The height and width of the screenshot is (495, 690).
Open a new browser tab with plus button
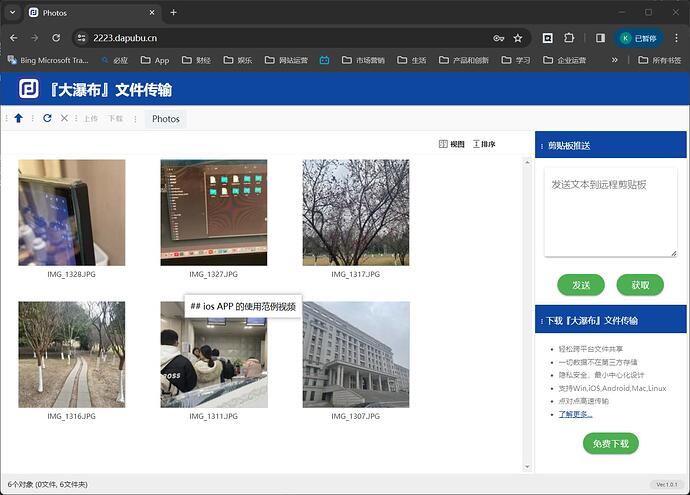173,12
